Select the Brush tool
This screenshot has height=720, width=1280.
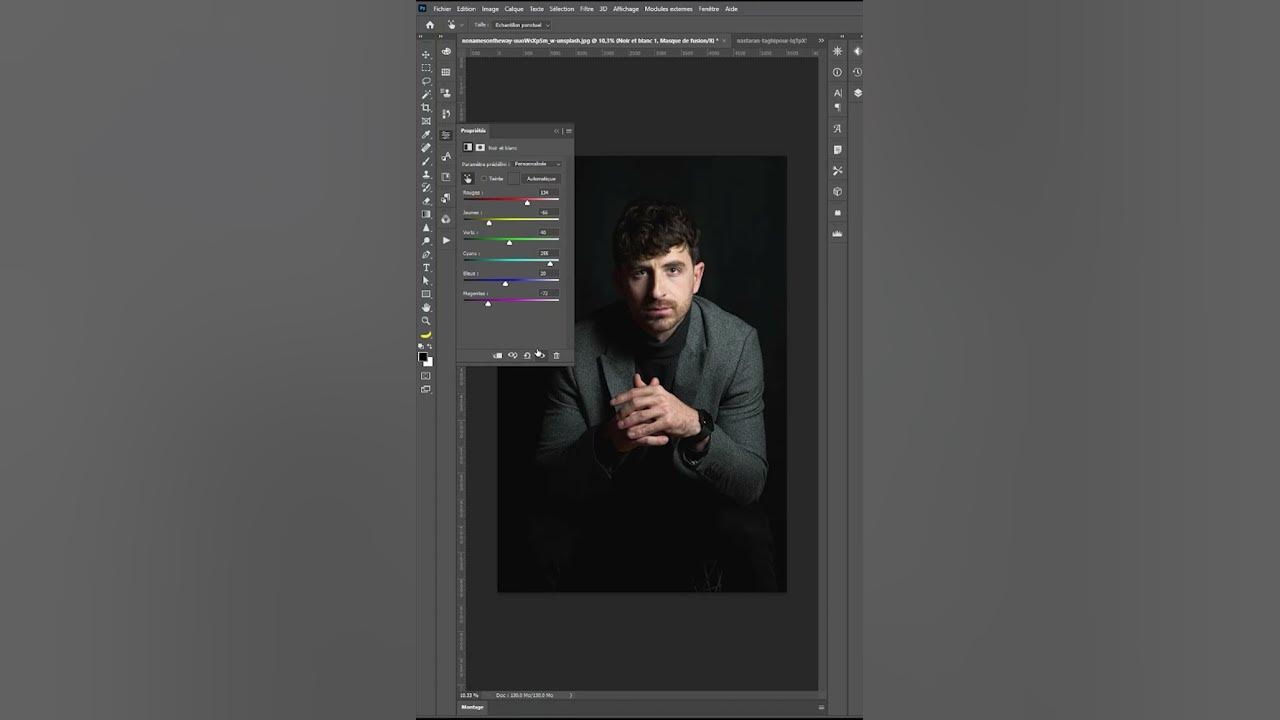point(426,161)
